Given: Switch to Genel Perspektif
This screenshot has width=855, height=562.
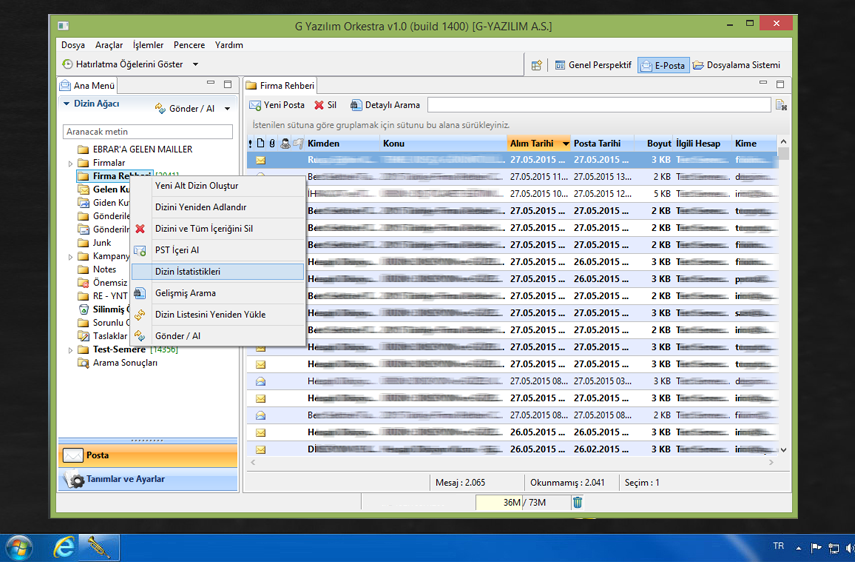Looking at the screenshot, I should pos(593,65).
